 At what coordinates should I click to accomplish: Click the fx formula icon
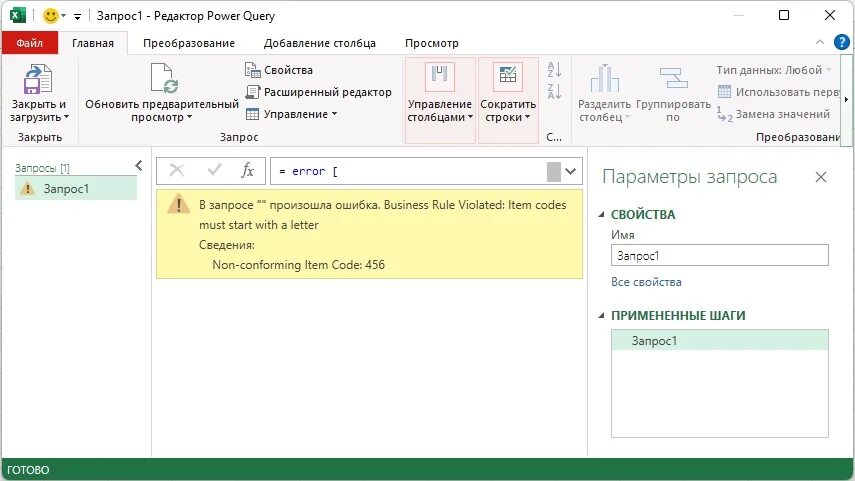pos(248,171)
